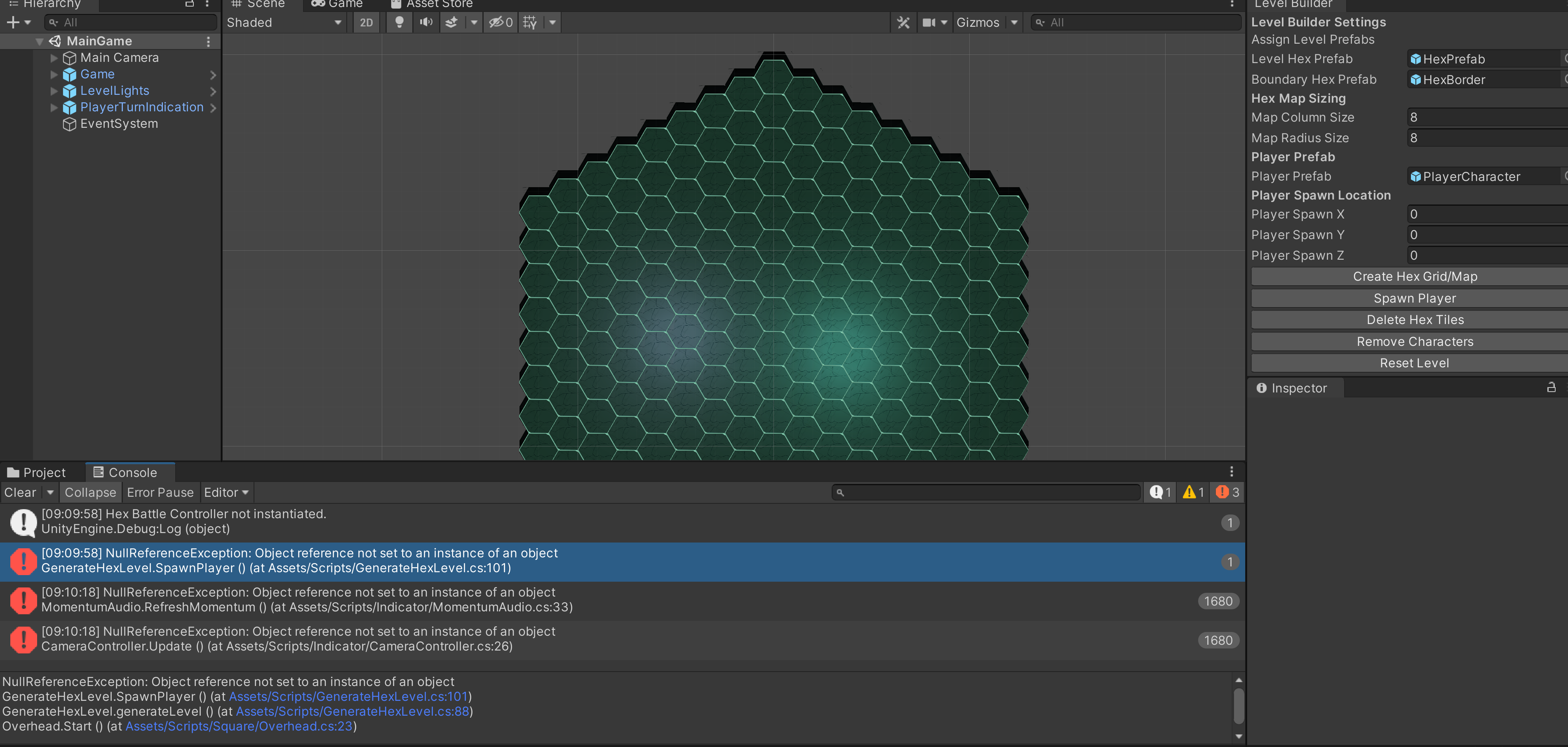This screenshot has height=747, width=1568.
Task: Open the Clear options dropdown arrow
Action: click(50, 493)
